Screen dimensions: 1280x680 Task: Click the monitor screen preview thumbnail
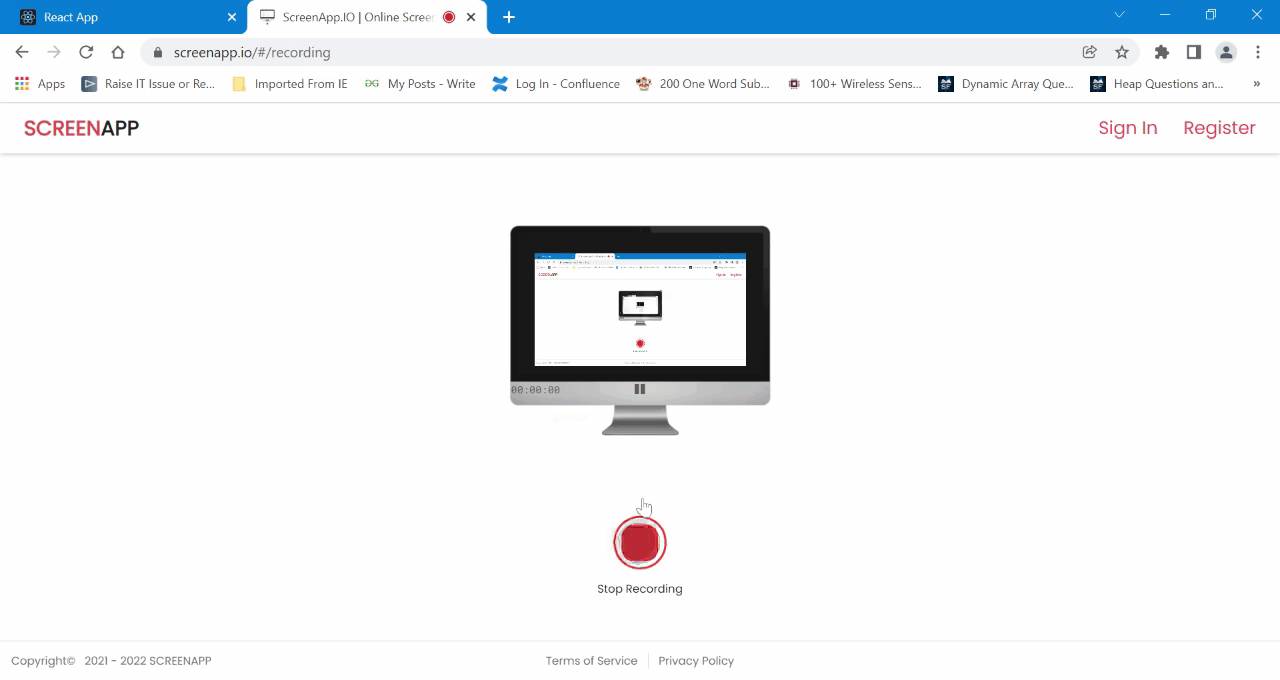tap(640, 309)
